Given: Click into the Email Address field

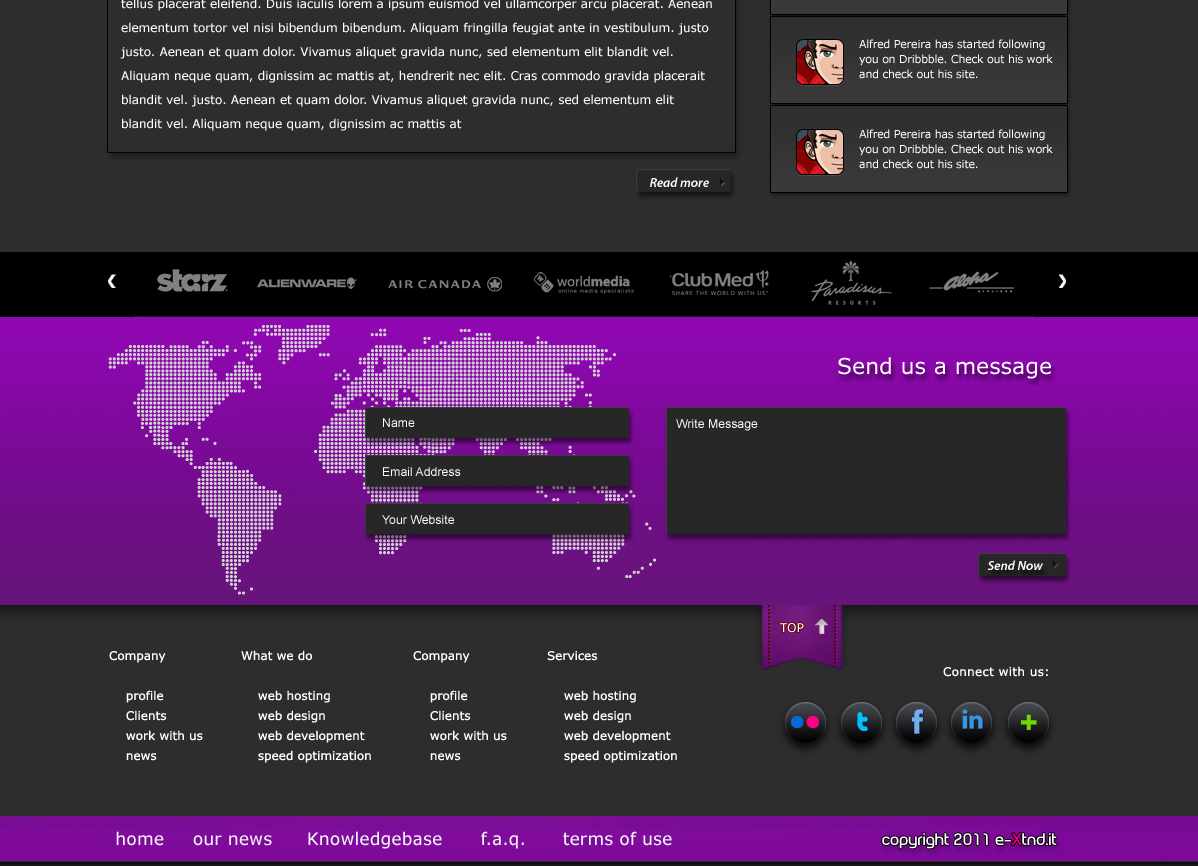Looking at the screenshot, I should tap(497, 472).
